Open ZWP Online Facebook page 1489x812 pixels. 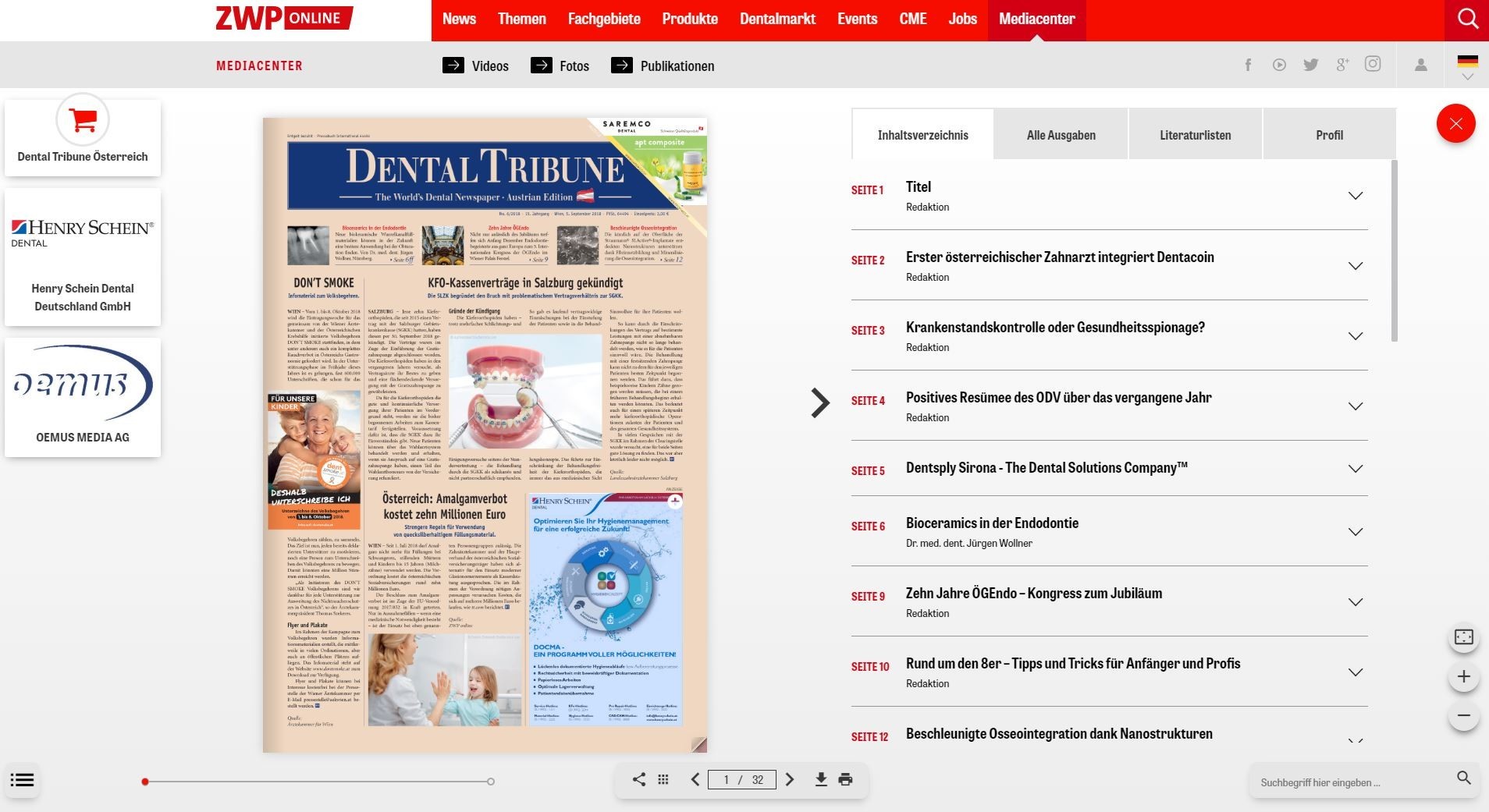[1248, 65]
